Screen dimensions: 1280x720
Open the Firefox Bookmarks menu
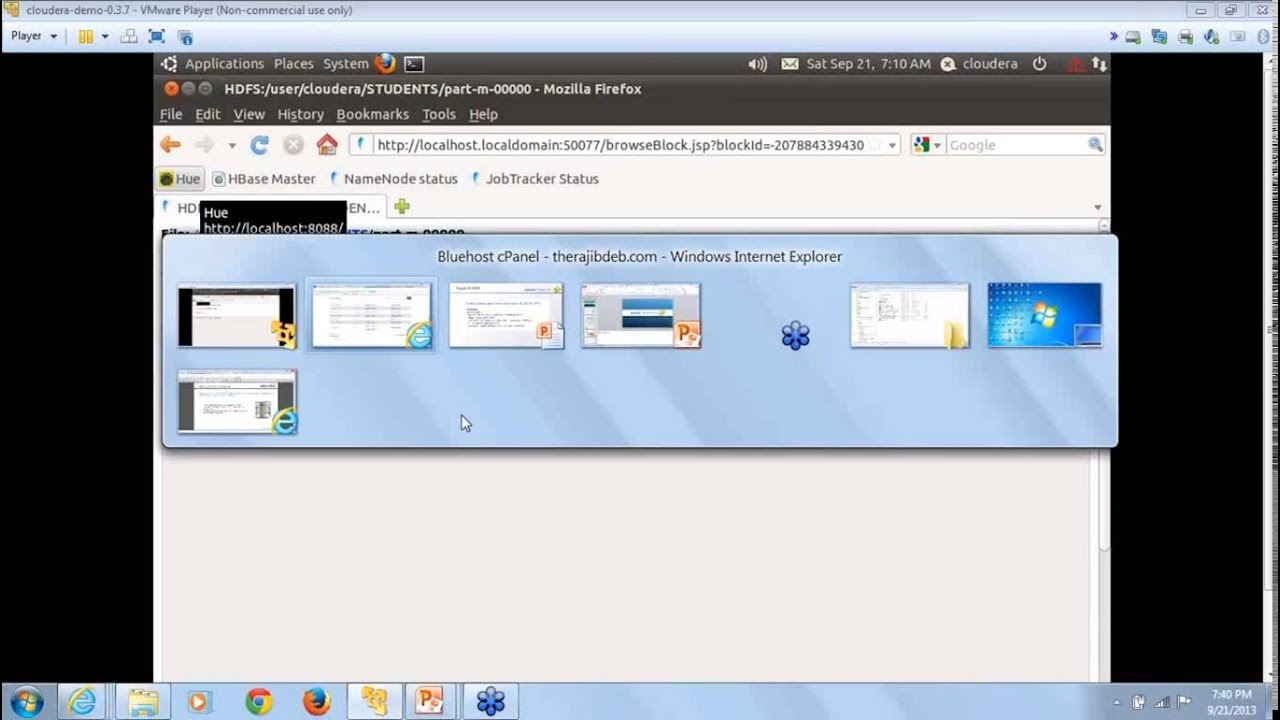[372, 114]
